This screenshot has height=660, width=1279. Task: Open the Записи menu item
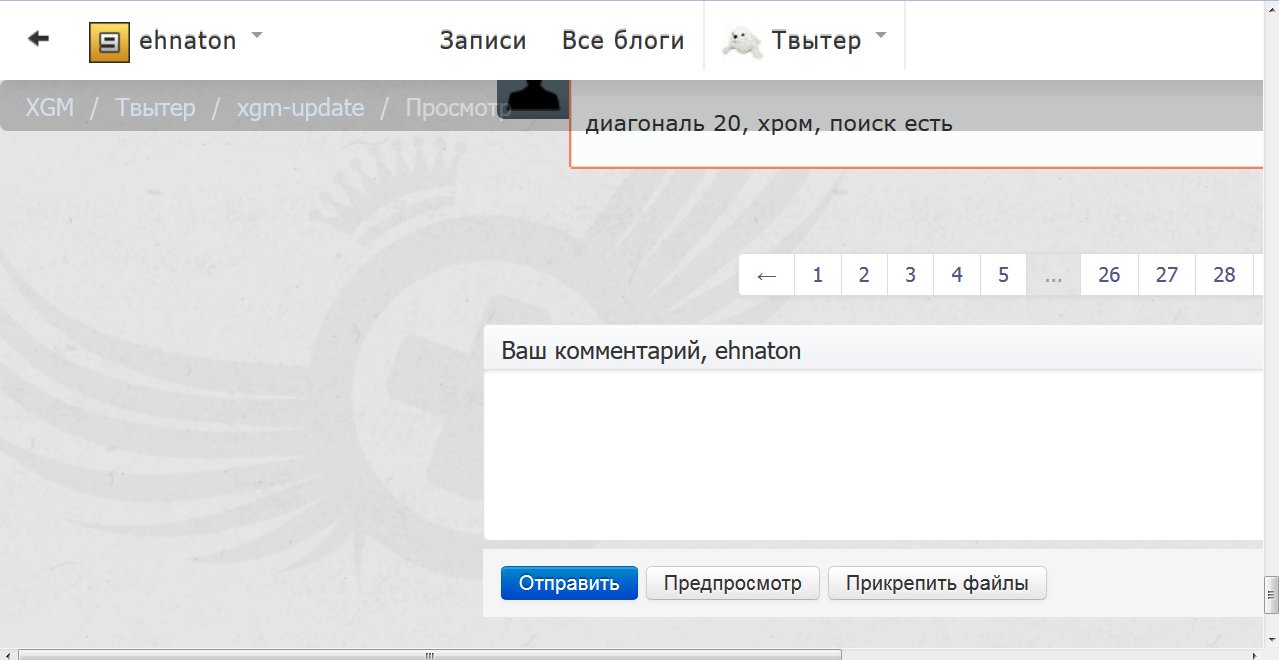483,41
